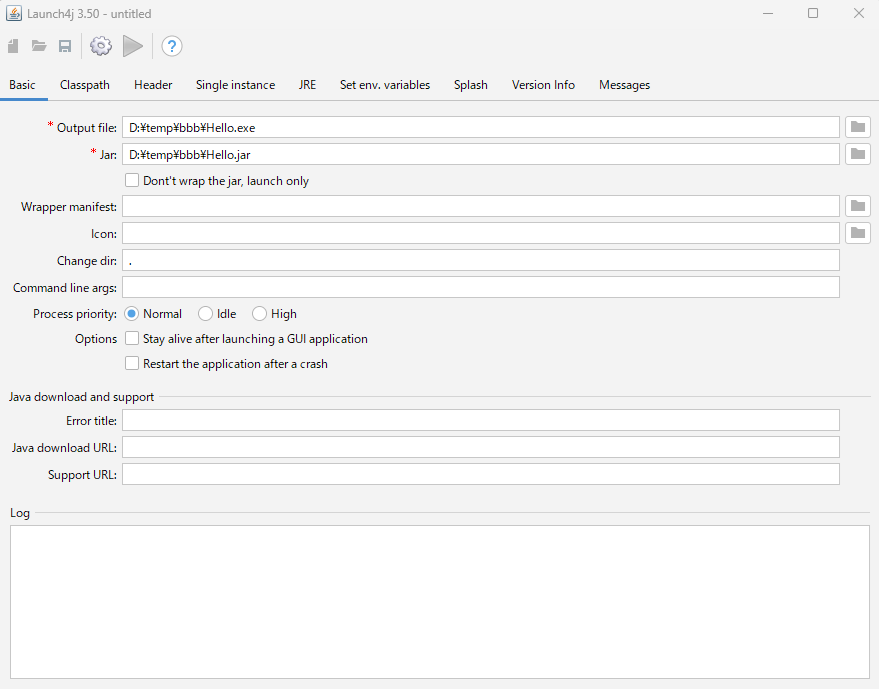Enable Don't wrap the jar, launch only
This screenshot has height=689, width=879.
click(131, 180)
